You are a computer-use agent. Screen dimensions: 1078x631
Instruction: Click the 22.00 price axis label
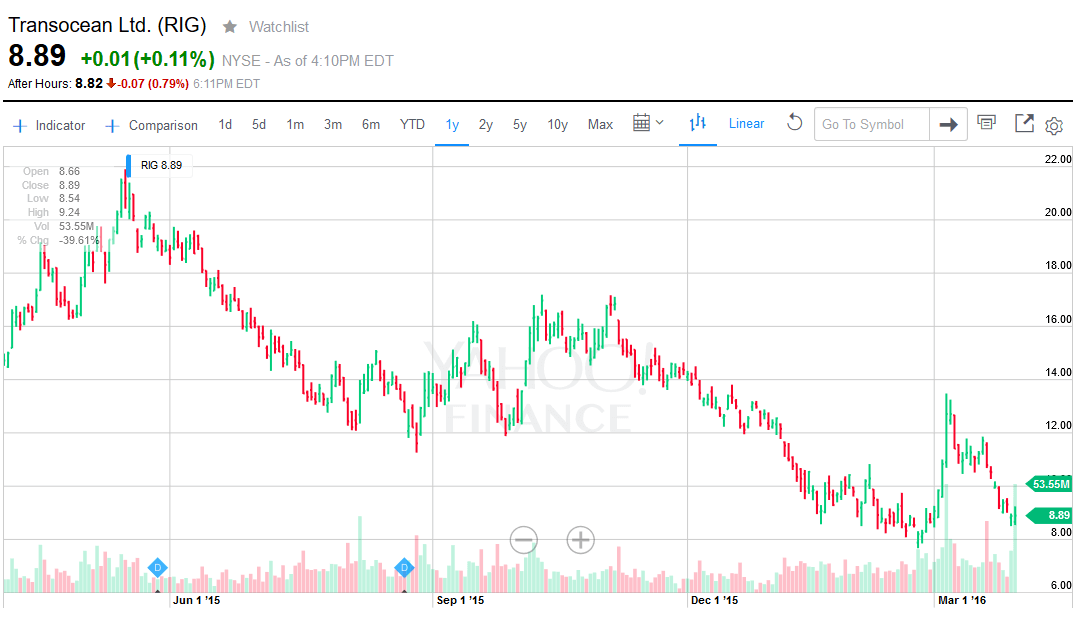(1058, 159)
